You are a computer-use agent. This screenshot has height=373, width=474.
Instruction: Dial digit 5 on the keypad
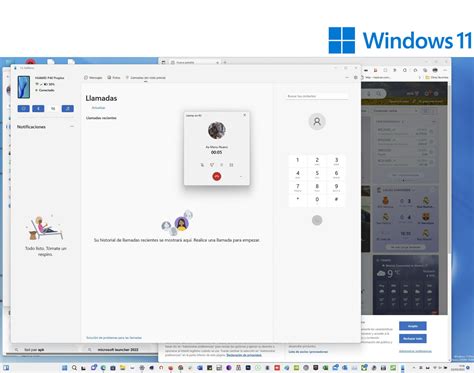(x=317, y=174)
